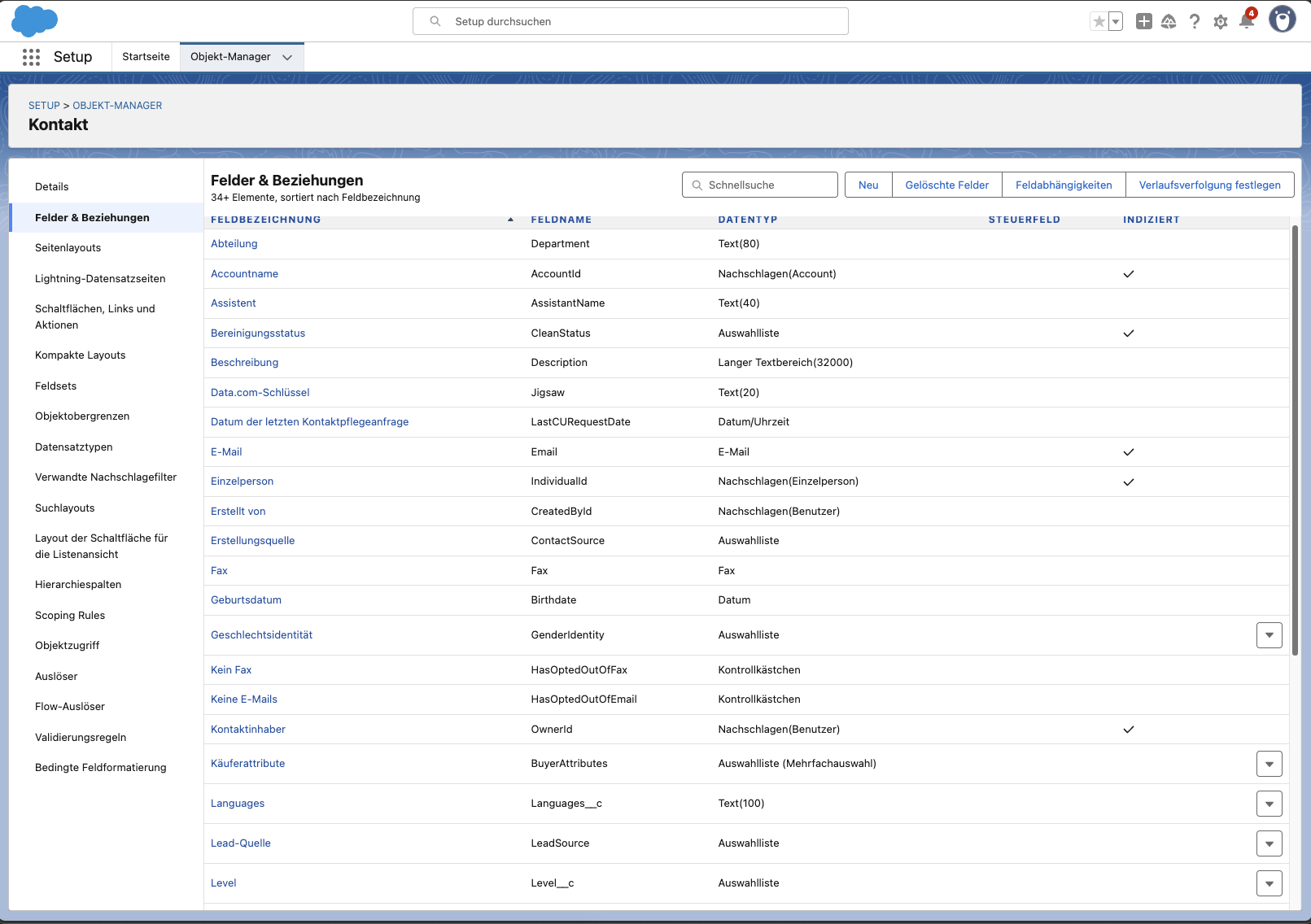1311x924 pixels.
Task: Open the global actions plus icon
Action: point(1143,22)
